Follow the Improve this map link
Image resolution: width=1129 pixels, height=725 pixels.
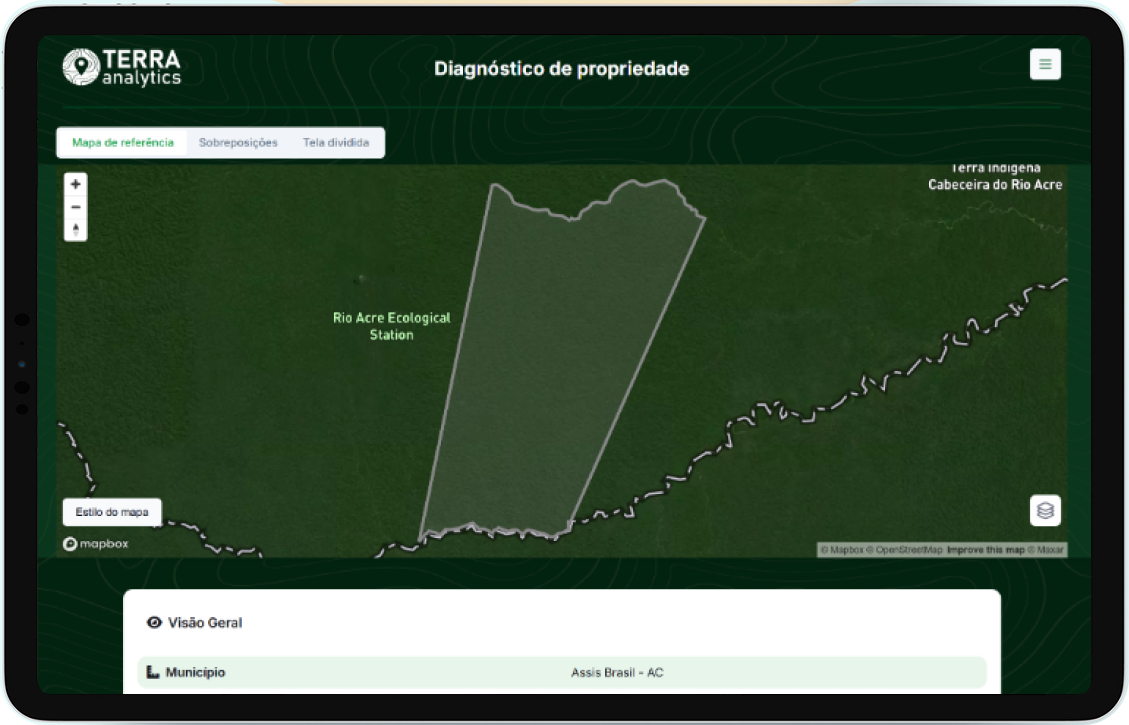[985, 550]
